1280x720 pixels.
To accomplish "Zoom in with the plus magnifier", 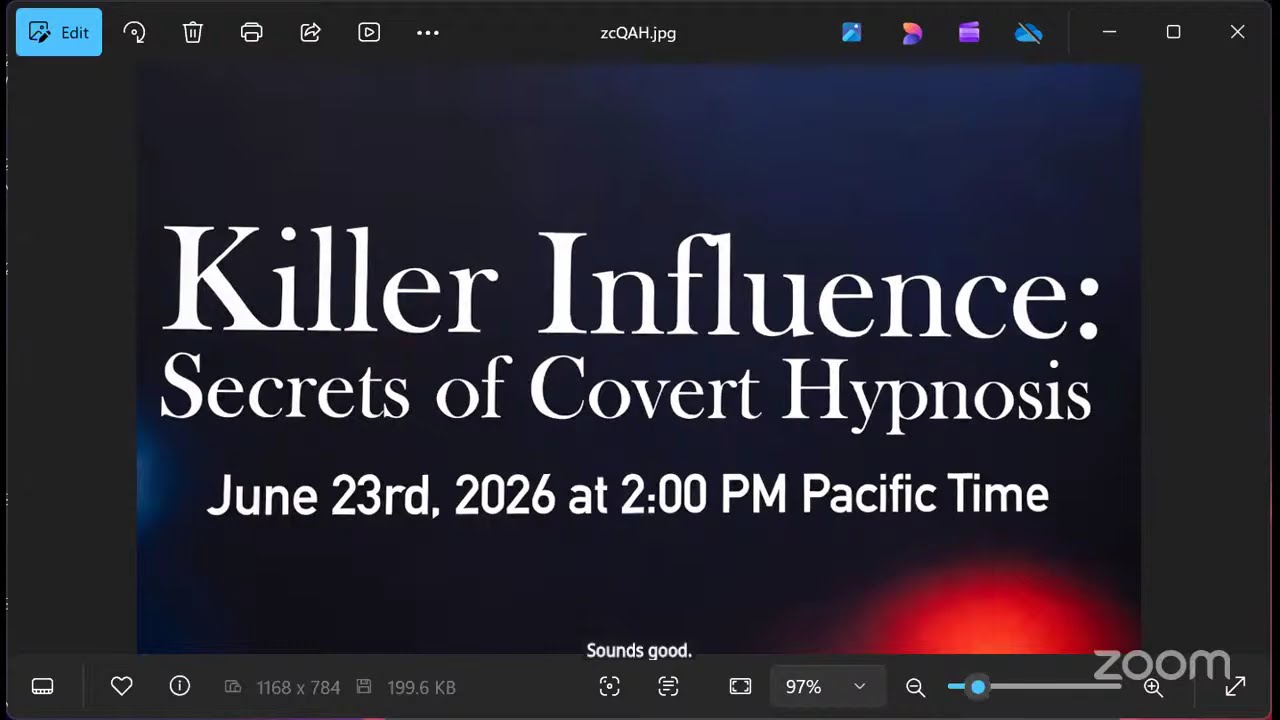I will click(1153, 687).
